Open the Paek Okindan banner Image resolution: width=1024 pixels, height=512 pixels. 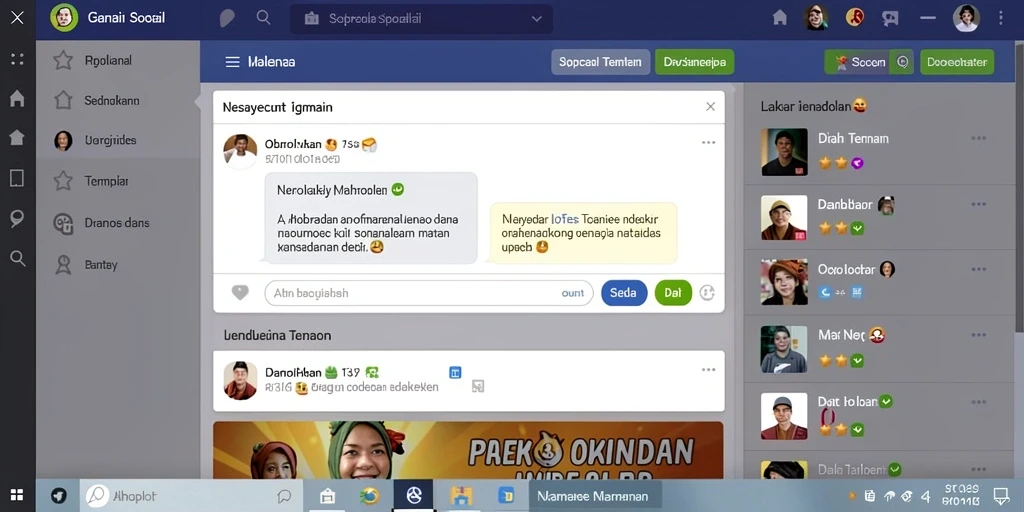[x=468, y=450]
